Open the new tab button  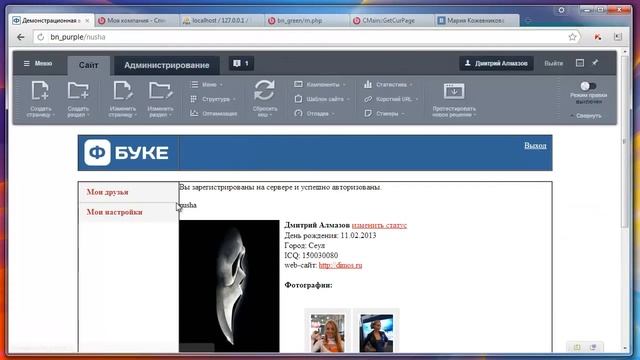tap(528, 20)
